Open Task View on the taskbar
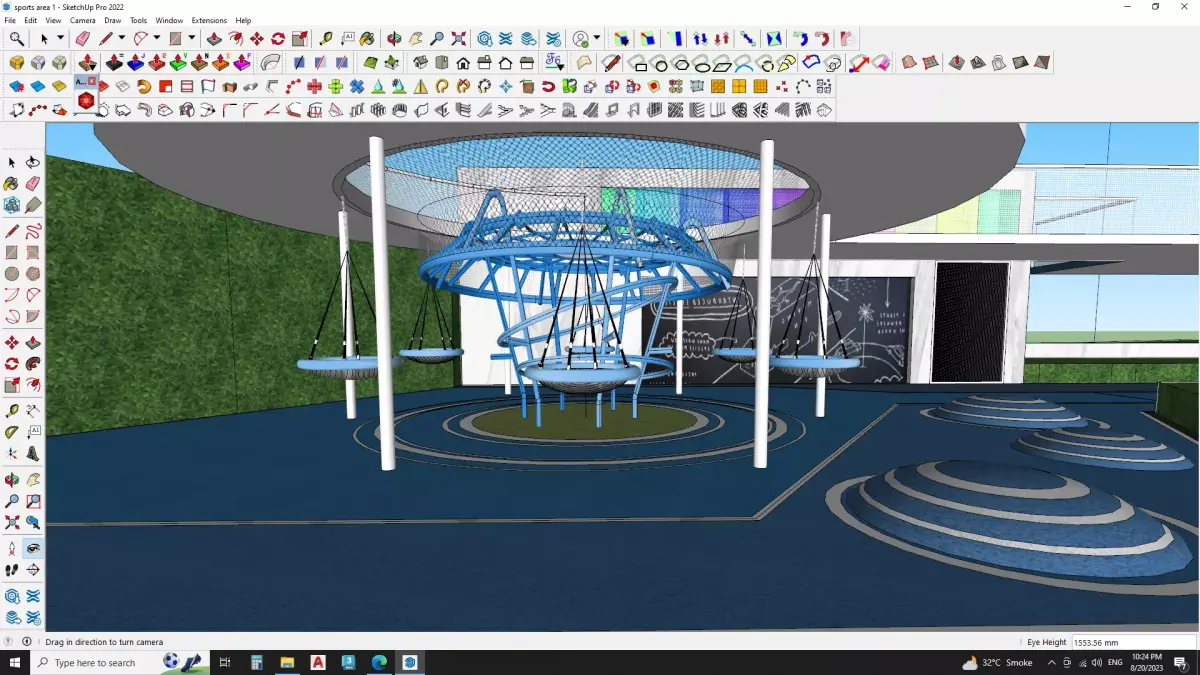The height and width of the screenshot is (675, 1200). click(225, 662)
